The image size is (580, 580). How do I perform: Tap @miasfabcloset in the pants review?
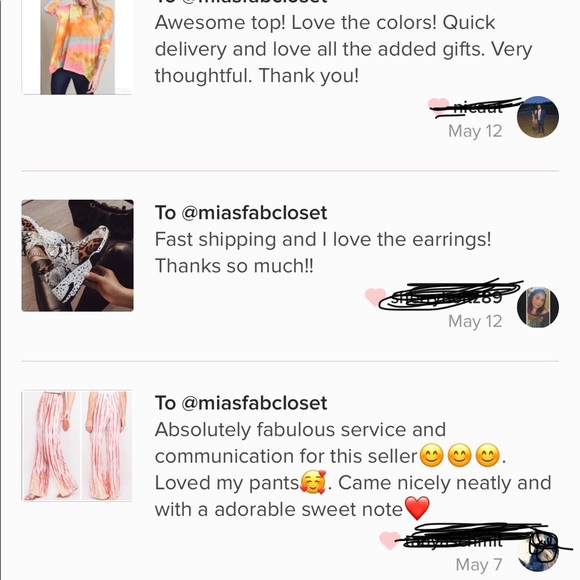[x=254, y=403]
